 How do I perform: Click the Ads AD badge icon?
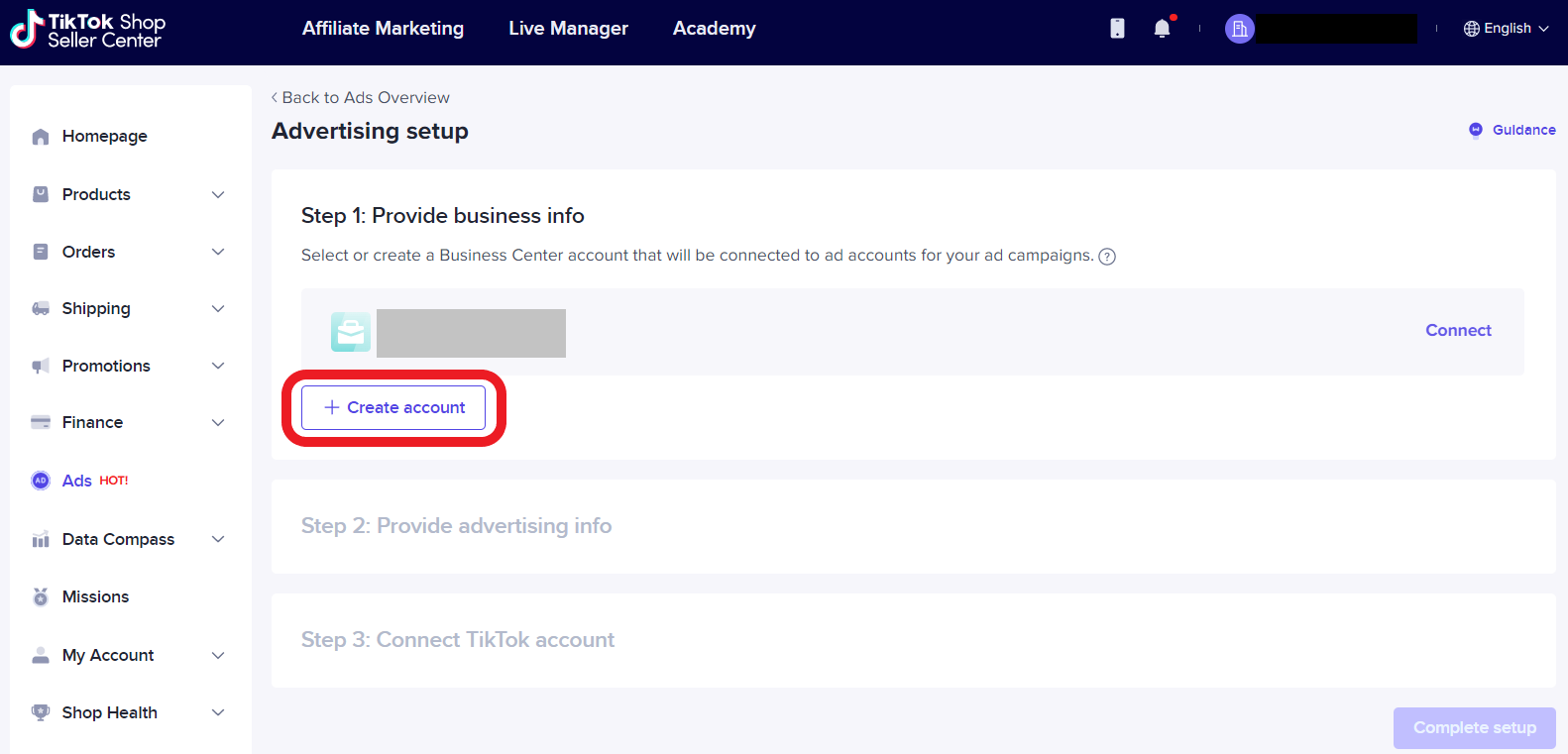click(x=41, y=481)
